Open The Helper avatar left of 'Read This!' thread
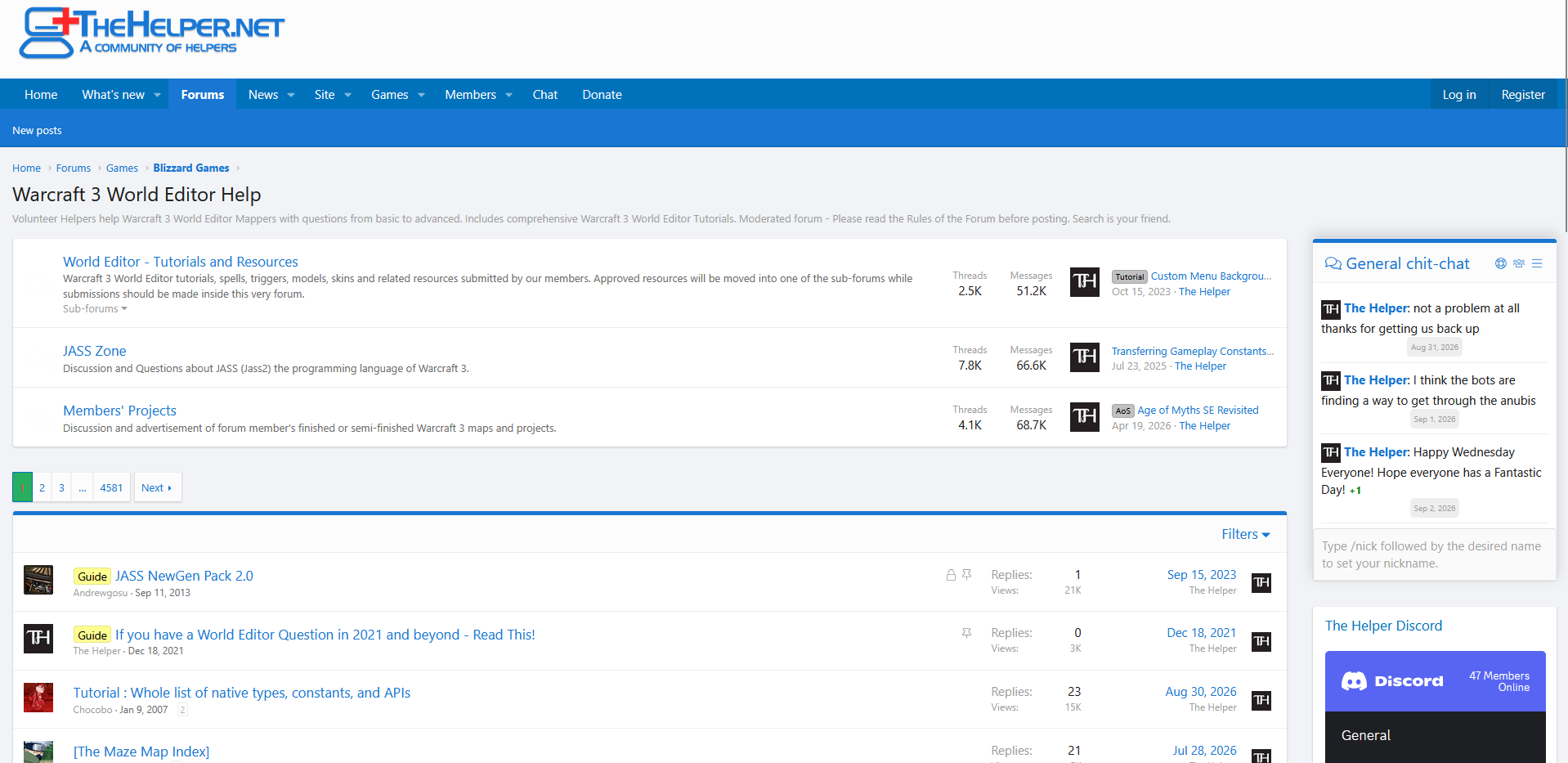Screen dimensions: 1568x763 coord(38,639)
